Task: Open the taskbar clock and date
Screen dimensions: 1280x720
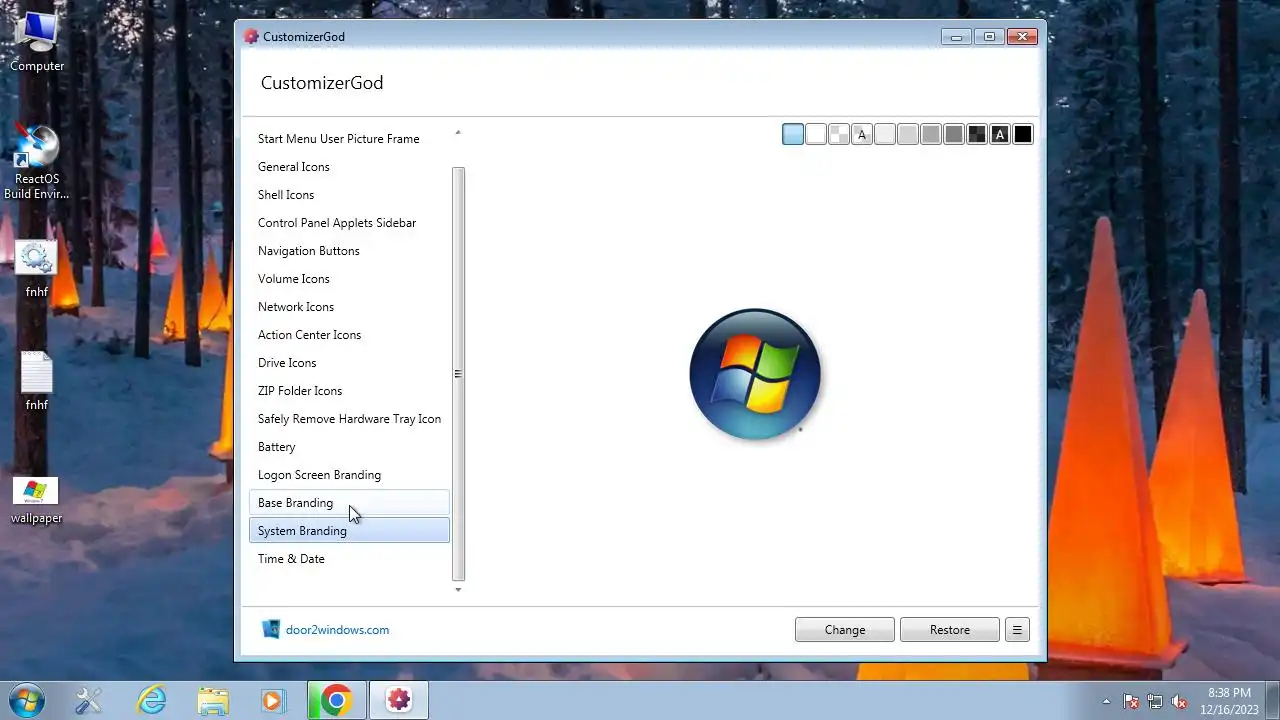Action: point(1229,701)
